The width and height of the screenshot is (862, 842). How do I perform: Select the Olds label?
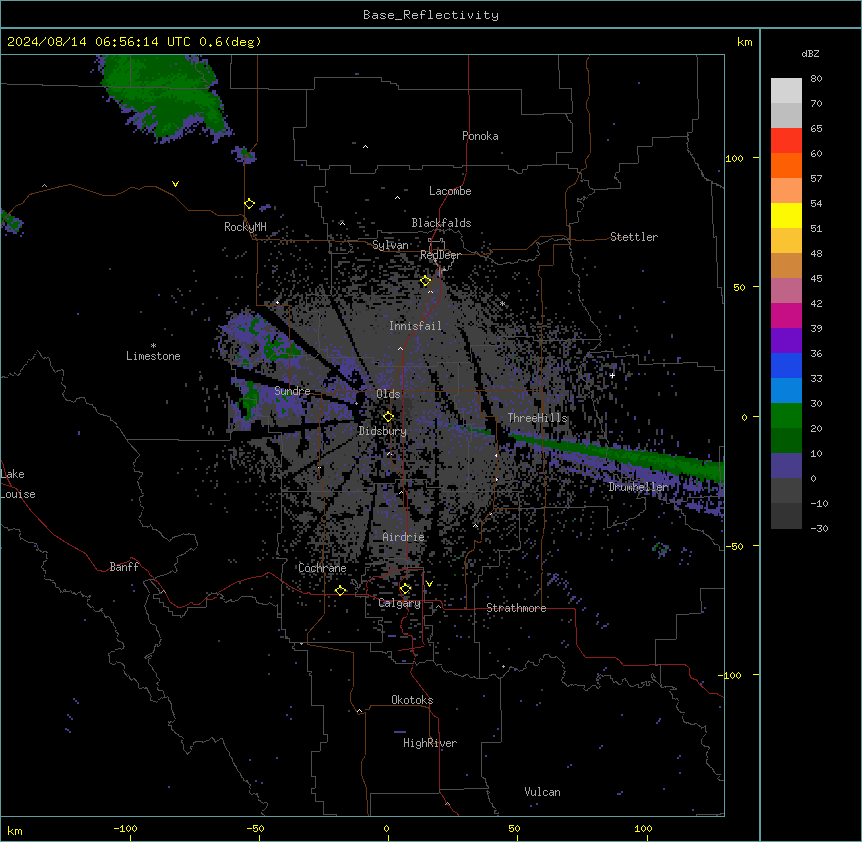pyautogui.click(x=388, y=394)
